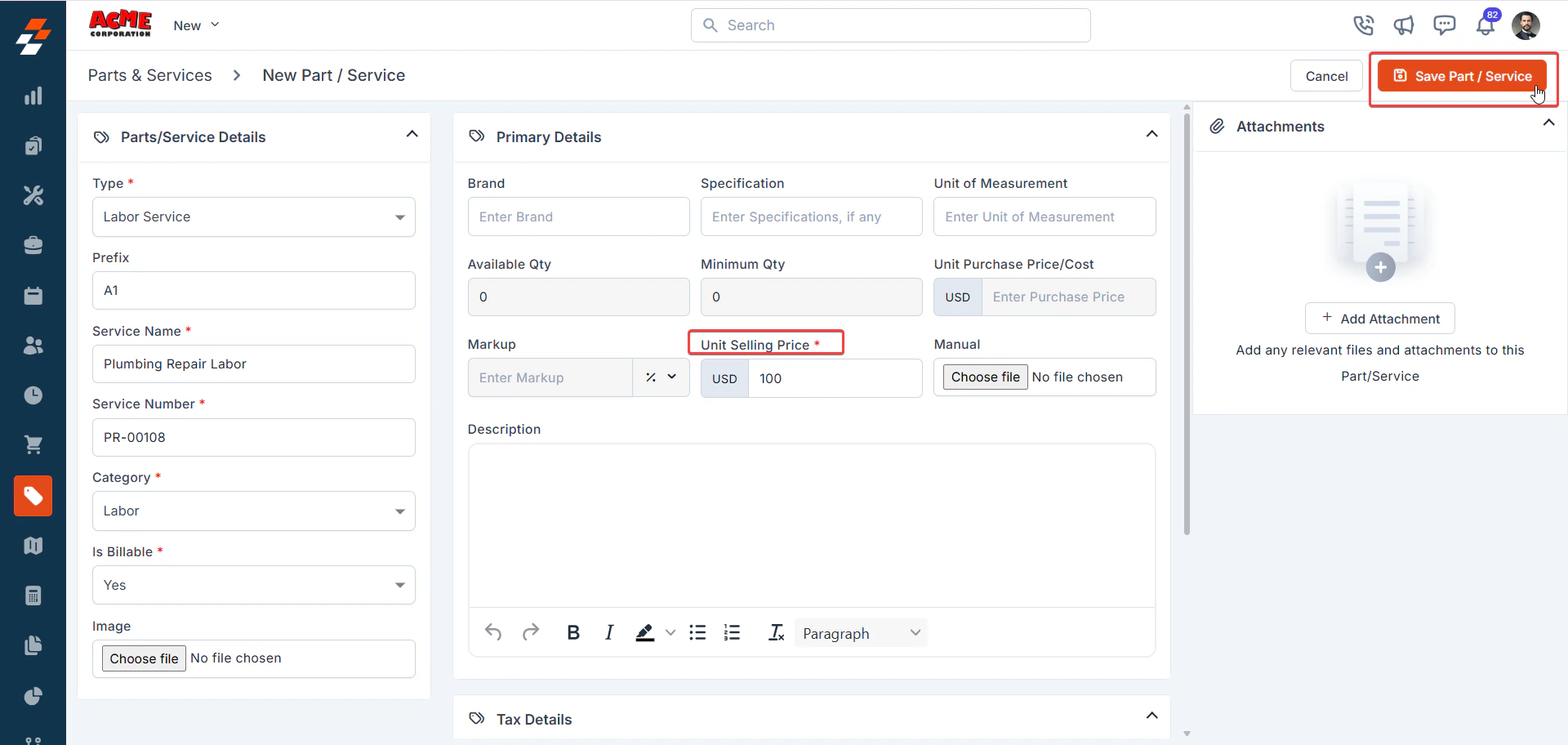Click the attachment plus circle illustration
1568x745 pixels.
1380,267
